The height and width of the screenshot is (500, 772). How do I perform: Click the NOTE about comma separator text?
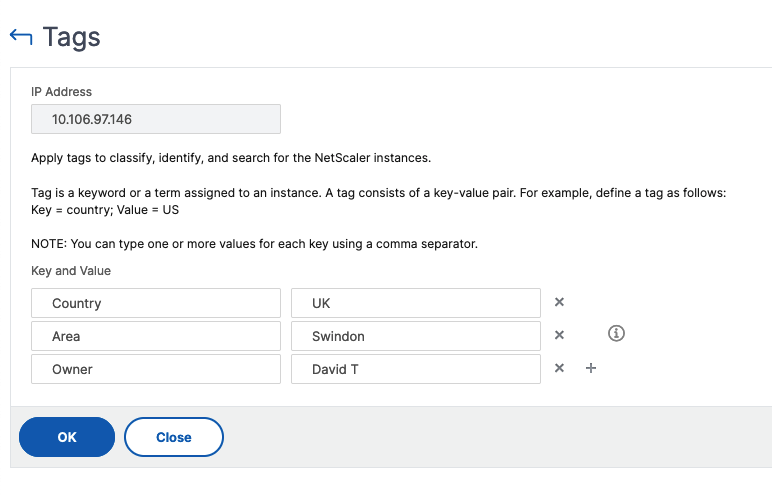point(255,244)
